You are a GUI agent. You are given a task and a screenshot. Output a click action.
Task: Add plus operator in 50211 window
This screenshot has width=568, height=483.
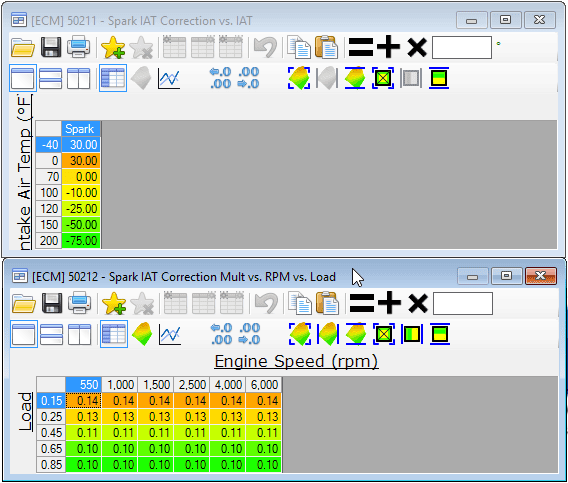(389, 47)
